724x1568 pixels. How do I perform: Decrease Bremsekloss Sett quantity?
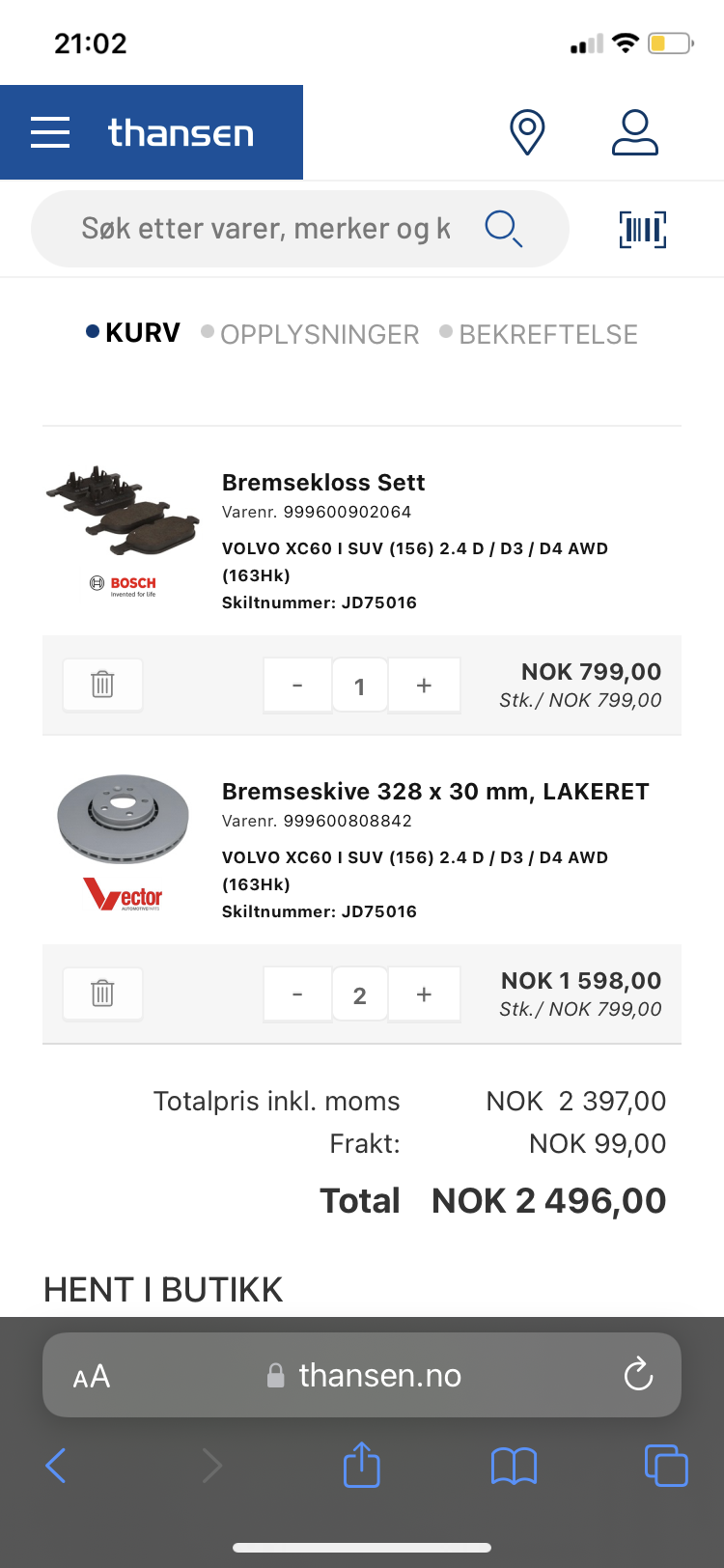[297, 686]
